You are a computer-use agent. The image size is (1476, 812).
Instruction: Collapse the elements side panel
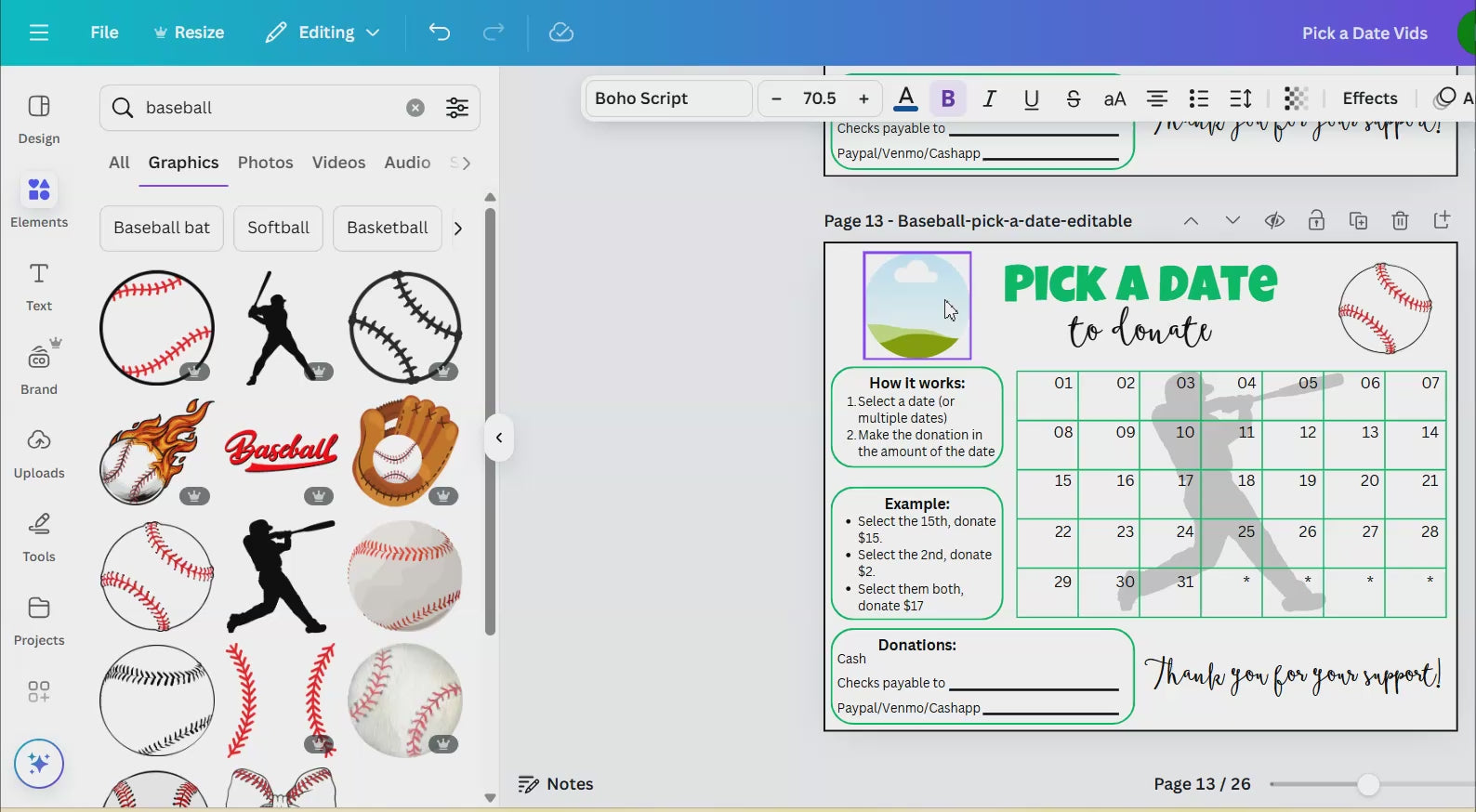[499, 438]
